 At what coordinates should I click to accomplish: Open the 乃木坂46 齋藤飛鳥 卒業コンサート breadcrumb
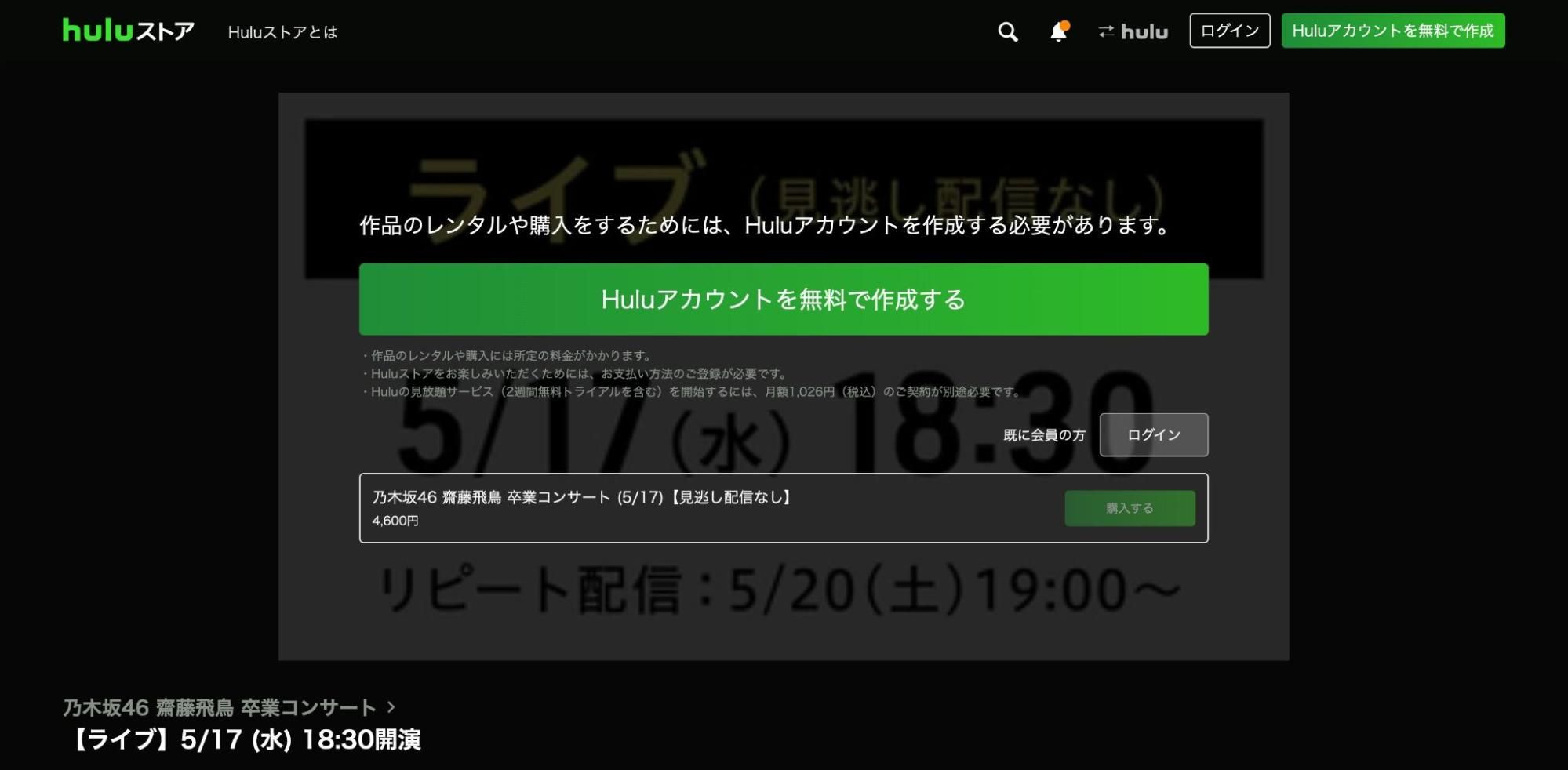coord(220,708)
